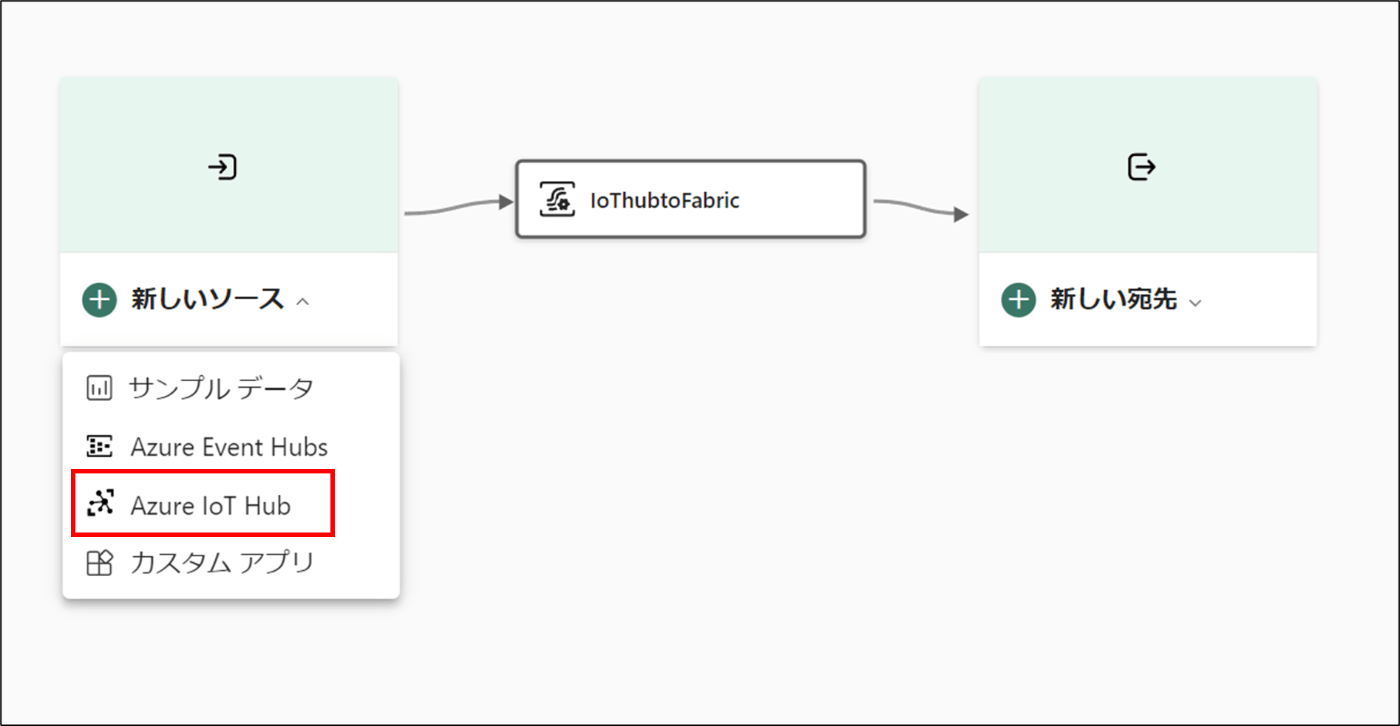Click the 新しいソース label
The width and height of the screenshot is (1400, 726).
pos(207,299)
